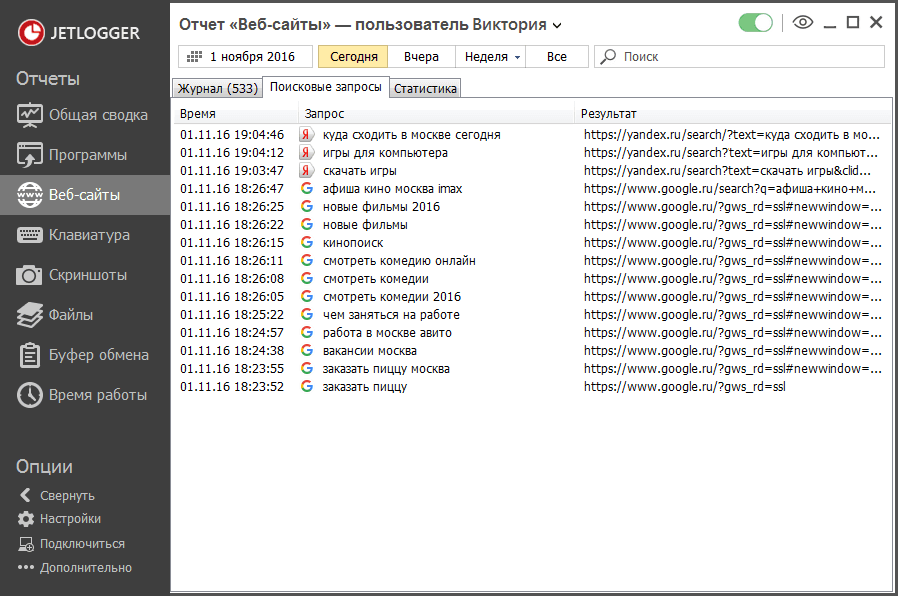Open the result URL for заказать пиццу

(x=684, y=386)
